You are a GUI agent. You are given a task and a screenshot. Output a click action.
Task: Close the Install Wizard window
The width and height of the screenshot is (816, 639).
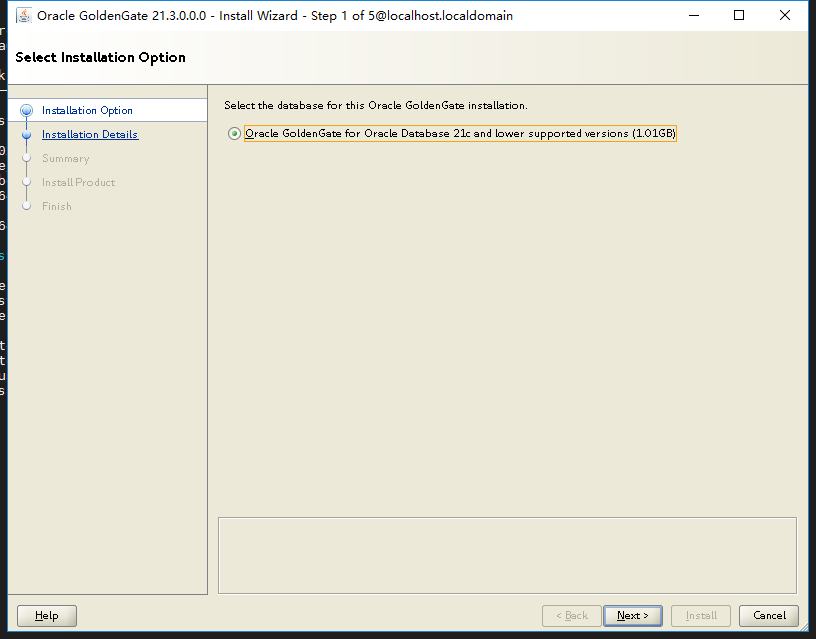point(785,16)
